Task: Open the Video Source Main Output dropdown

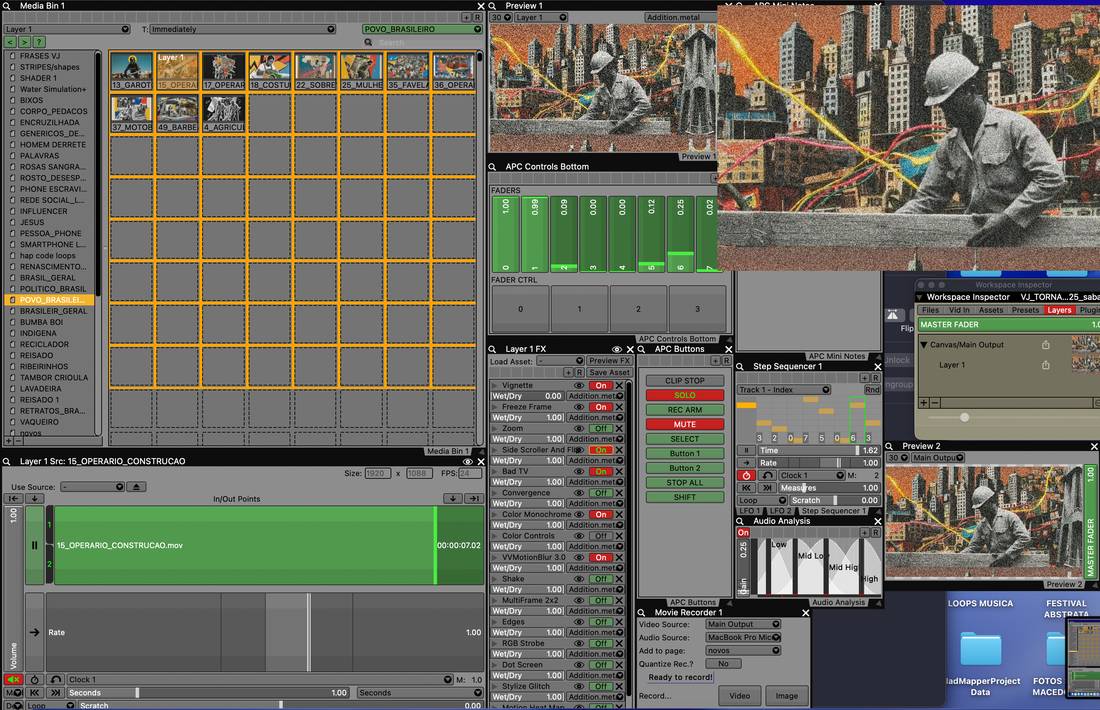Action: pos(743,624)
